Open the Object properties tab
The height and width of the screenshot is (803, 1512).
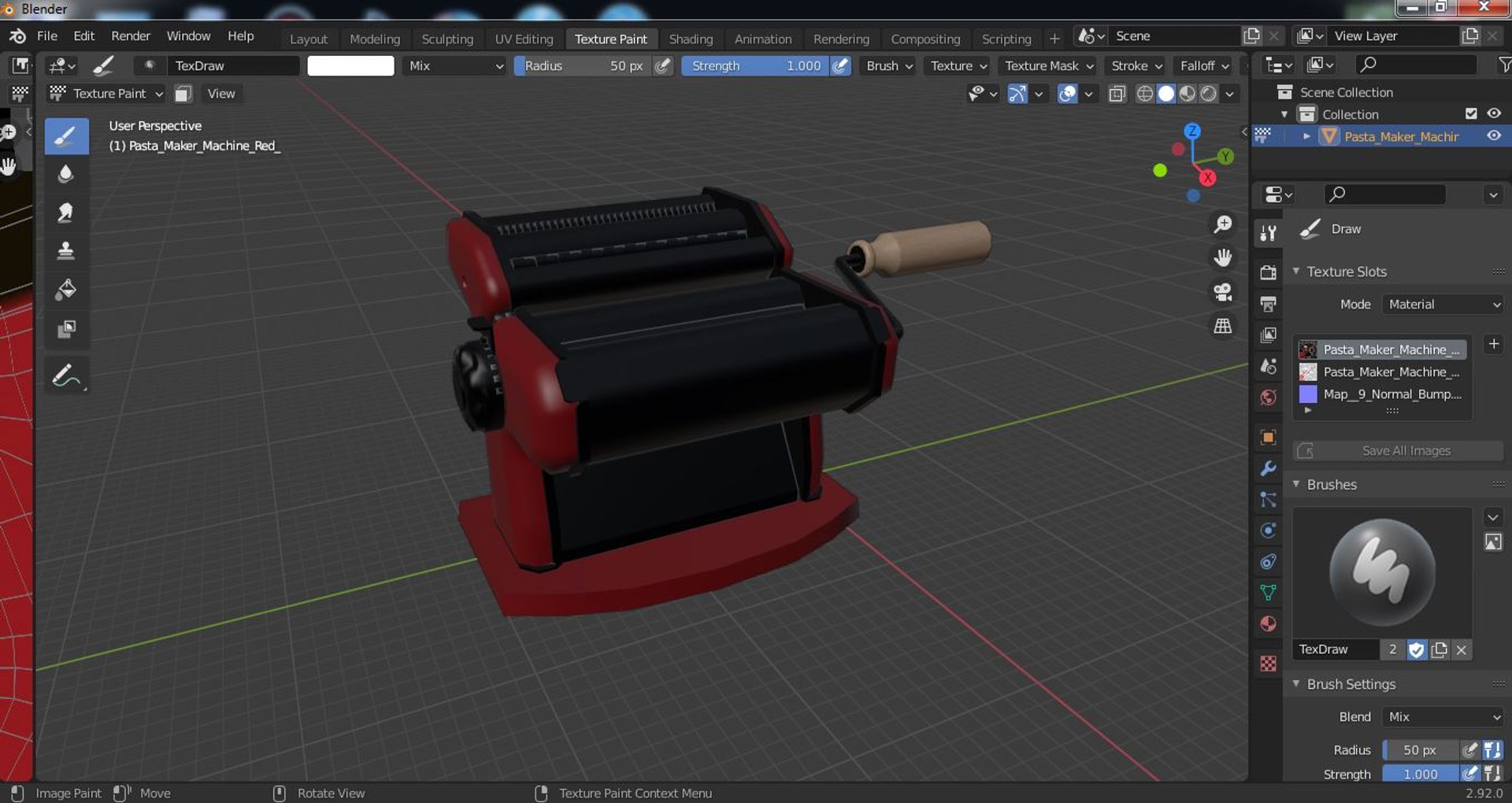tap(1268, 437)
